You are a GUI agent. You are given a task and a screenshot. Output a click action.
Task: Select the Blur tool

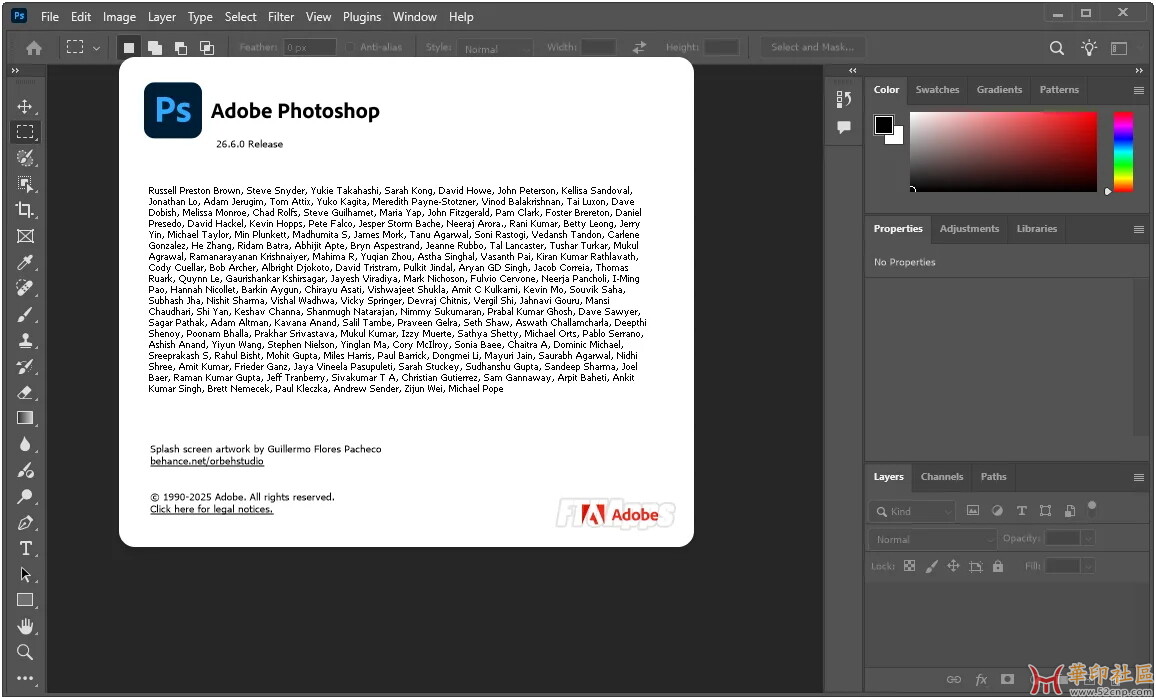[25, 445]
